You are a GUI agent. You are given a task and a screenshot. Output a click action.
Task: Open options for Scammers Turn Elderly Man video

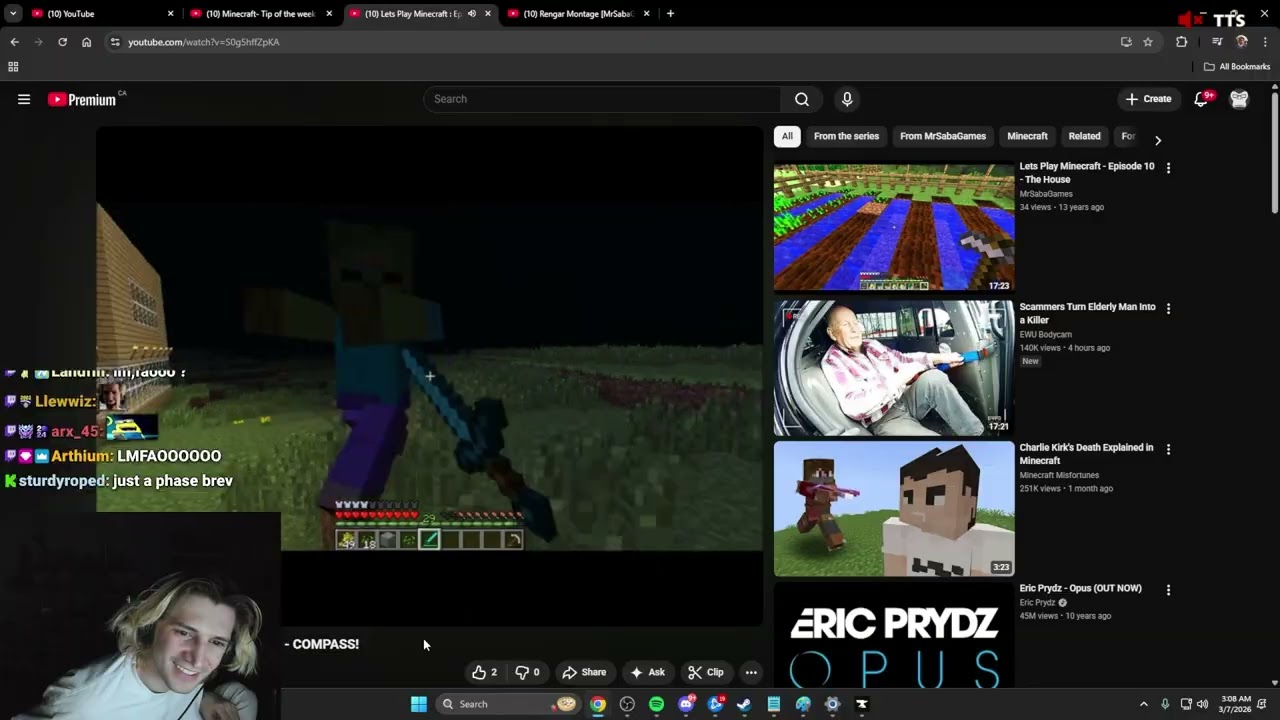click(x=1168, y=309)
